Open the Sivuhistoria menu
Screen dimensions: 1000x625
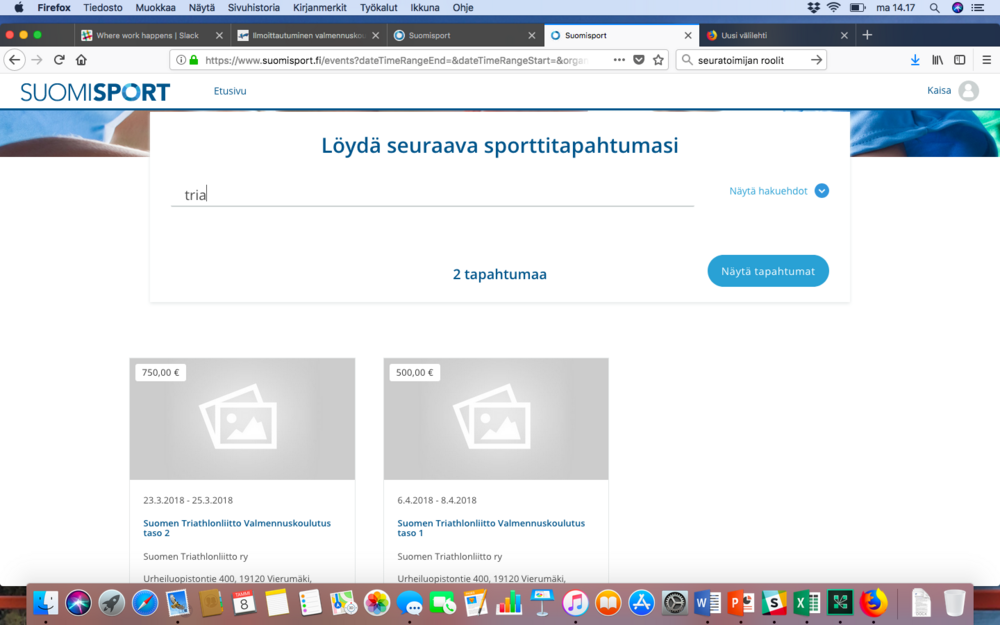[x=254, y=8]
